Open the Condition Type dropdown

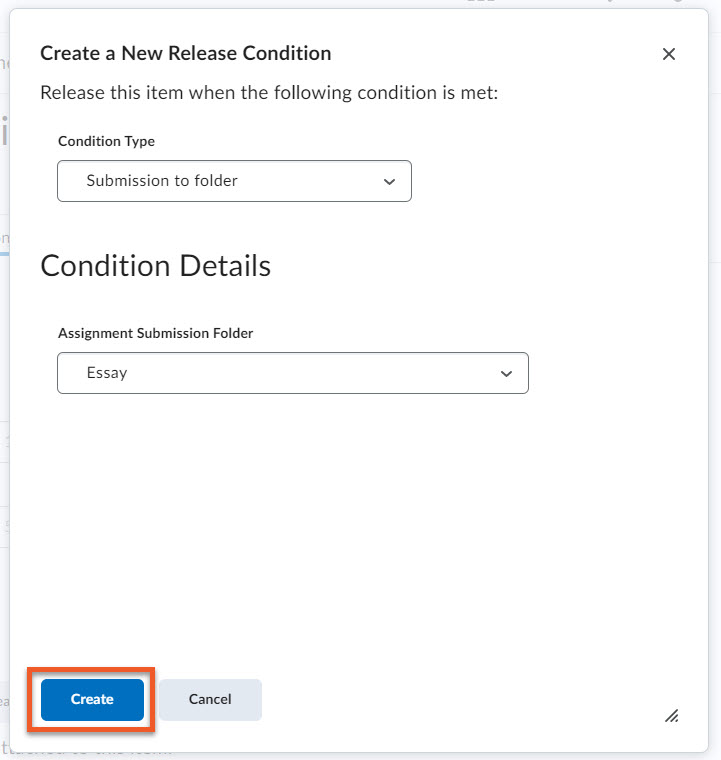(x=234, y=181)
